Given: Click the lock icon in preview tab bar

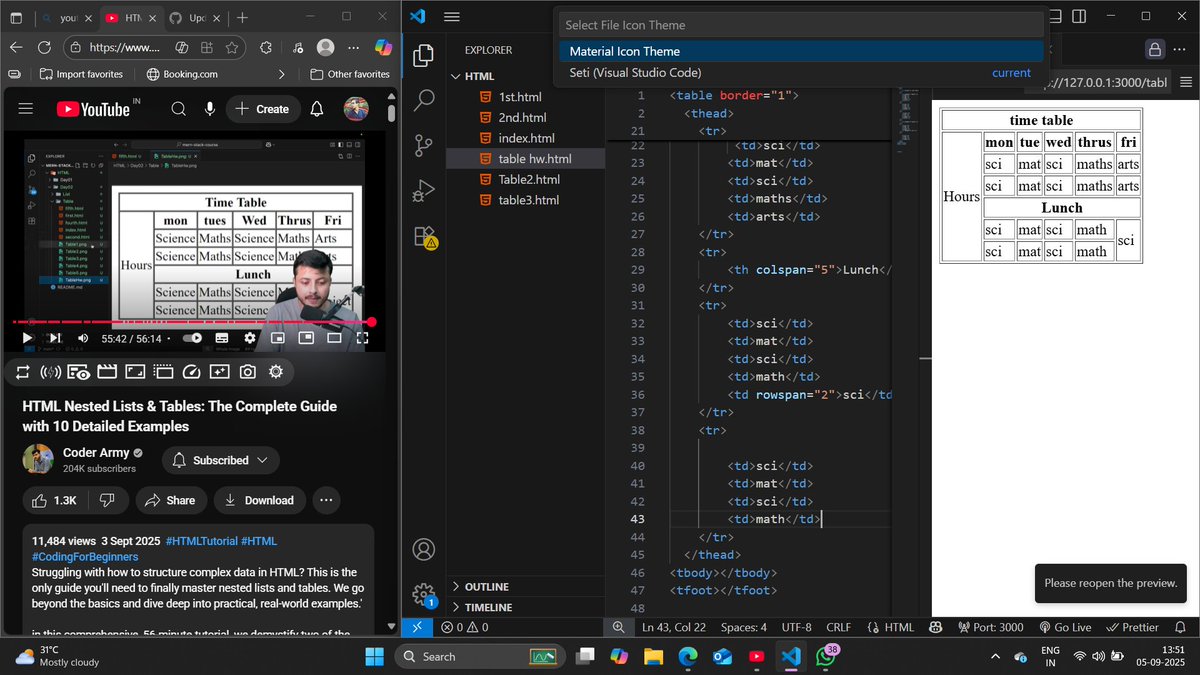Looking at the screenshot, I should 1155,50.
